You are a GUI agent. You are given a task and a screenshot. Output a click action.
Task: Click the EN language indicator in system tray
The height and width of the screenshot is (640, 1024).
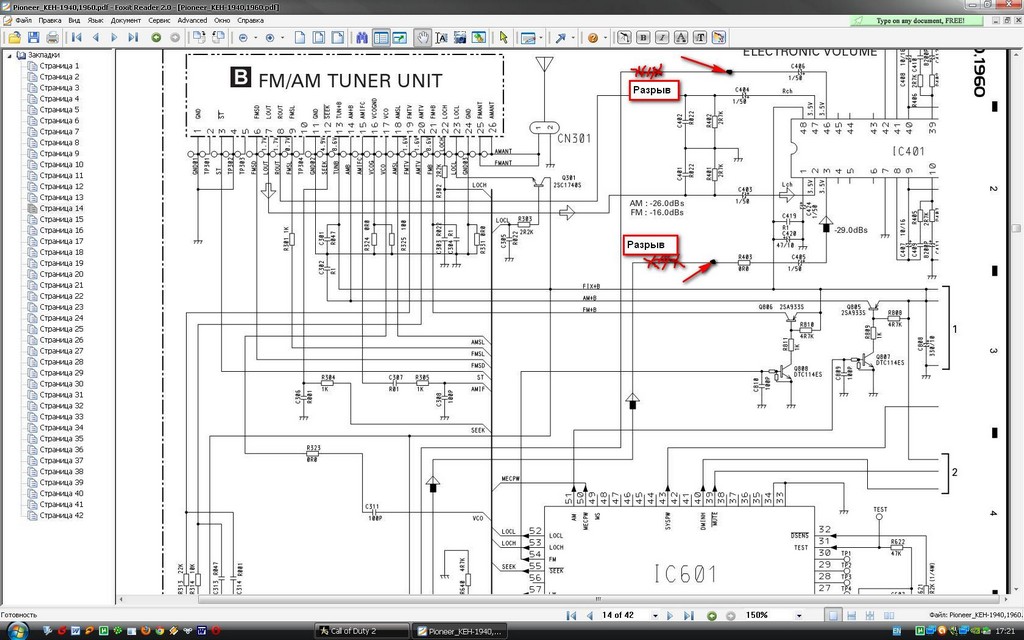(x=897, y=631)
